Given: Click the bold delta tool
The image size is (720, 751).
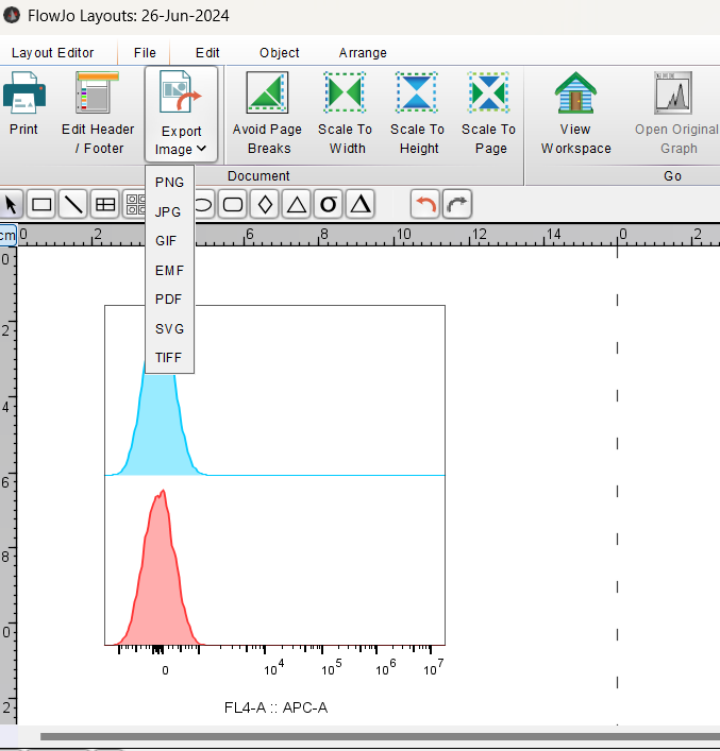Looking at the screenshot, I should [360, 205].
